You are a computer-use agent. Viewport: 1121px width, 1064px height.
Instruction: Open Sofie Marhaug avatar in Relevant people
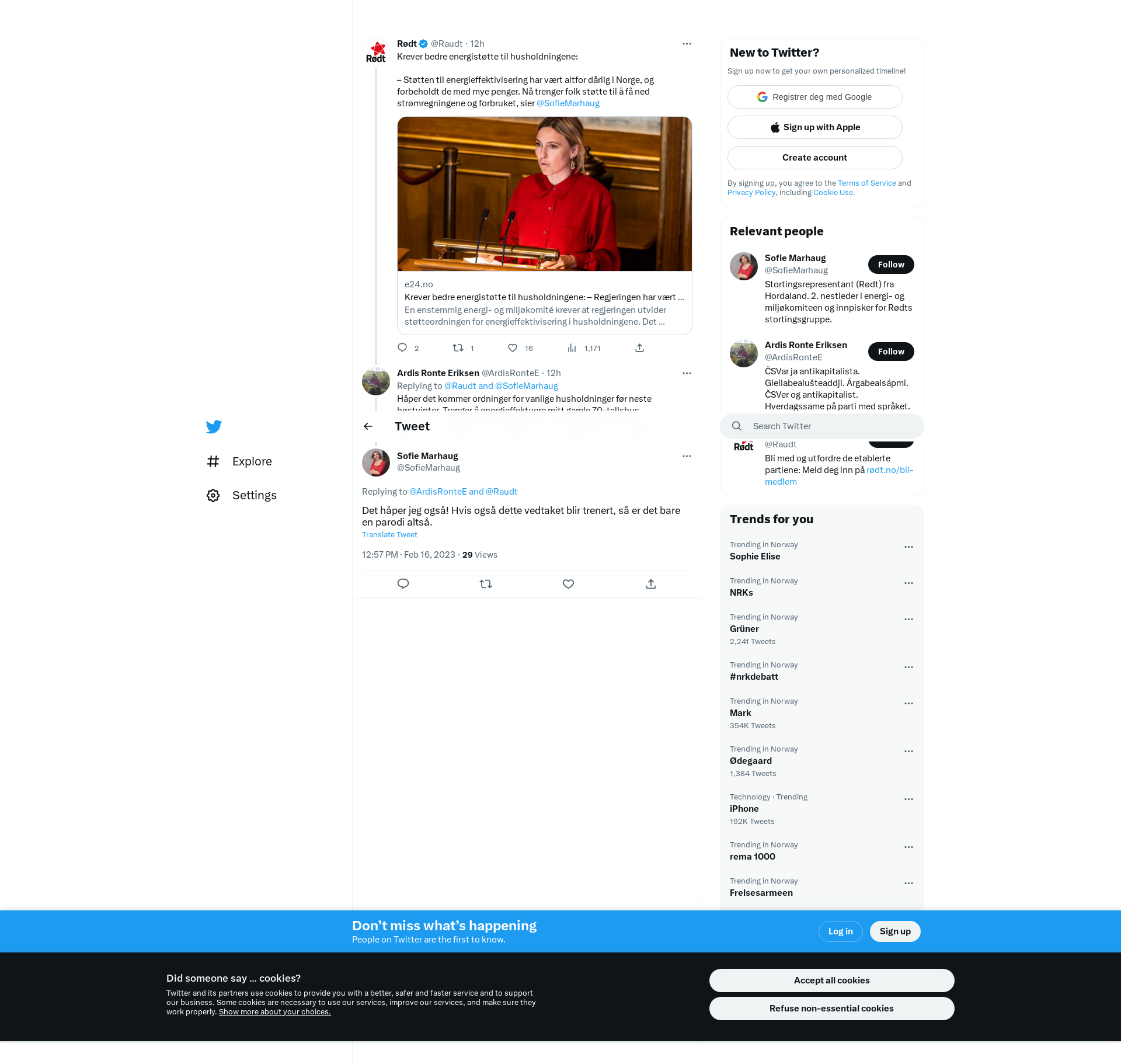pos(744,266)
